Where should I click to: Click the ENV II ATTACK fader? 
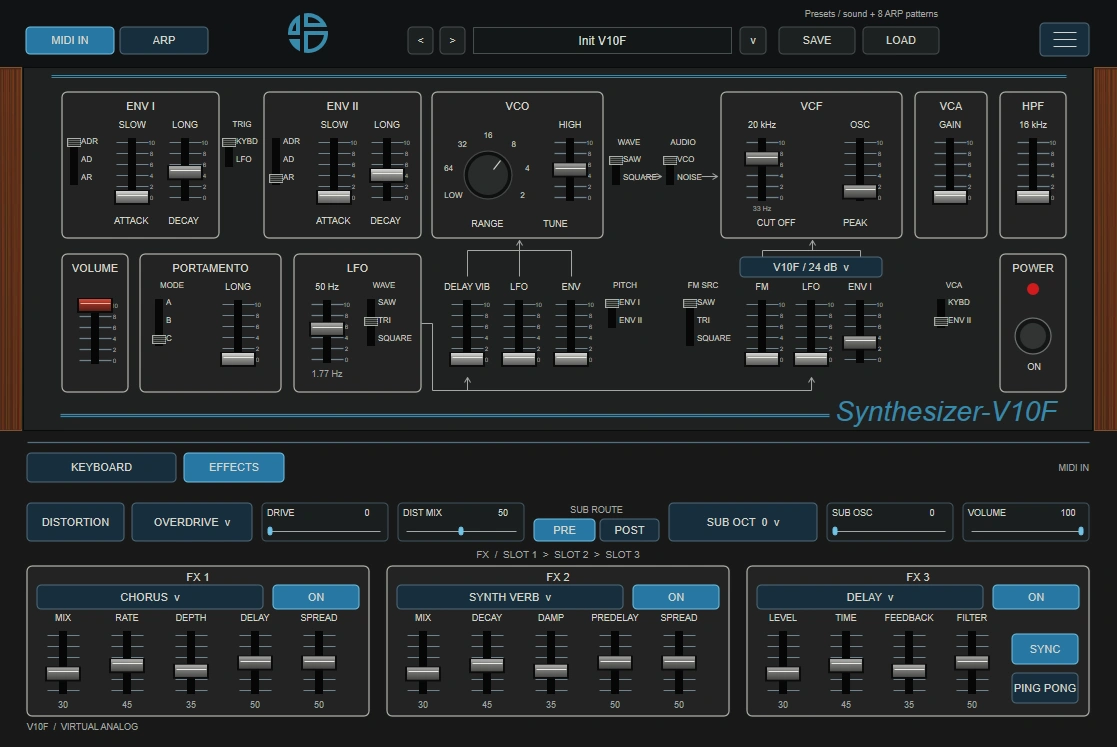(333, 197)
